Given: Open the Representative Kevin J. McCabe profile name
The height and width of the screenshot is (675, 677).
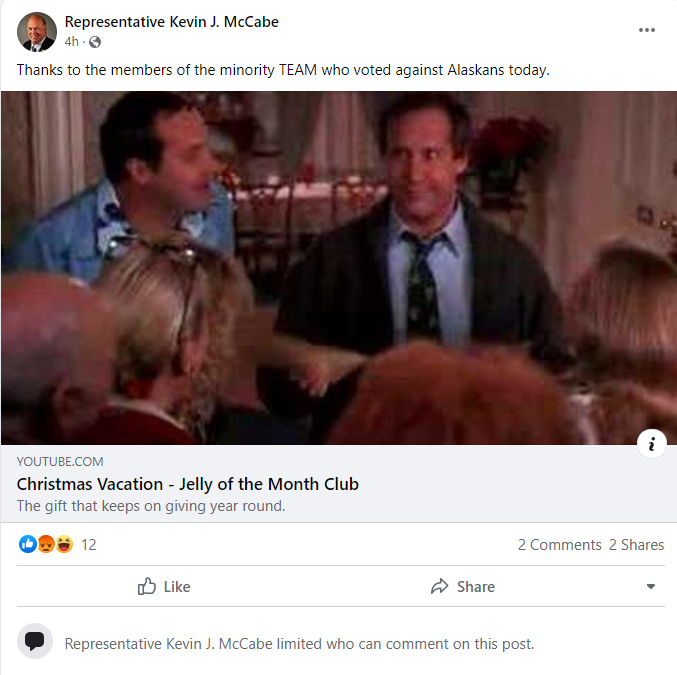Looking at the screenshot, I should tap(171, 22).
